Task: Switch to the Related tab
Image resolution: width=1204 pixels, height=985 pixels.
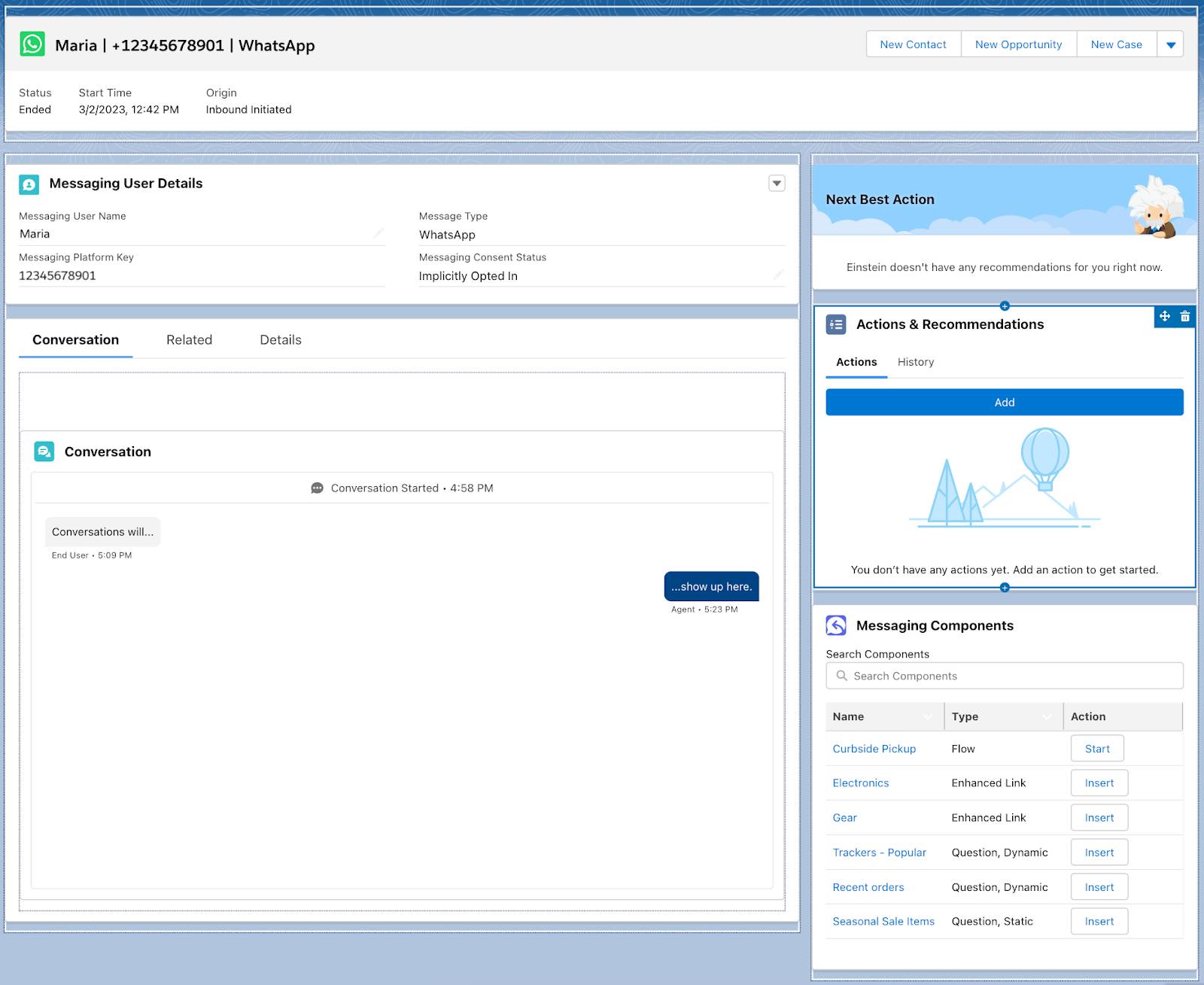Action: (189, 339)
